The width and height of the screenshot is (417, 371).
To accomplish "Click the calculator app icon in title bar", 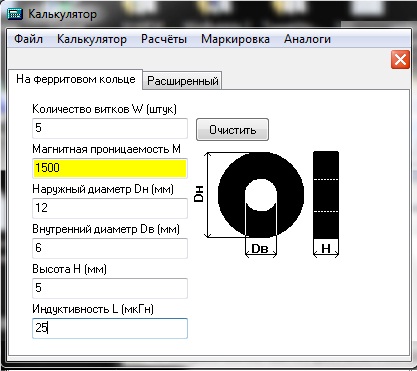I will click(15, 14).
